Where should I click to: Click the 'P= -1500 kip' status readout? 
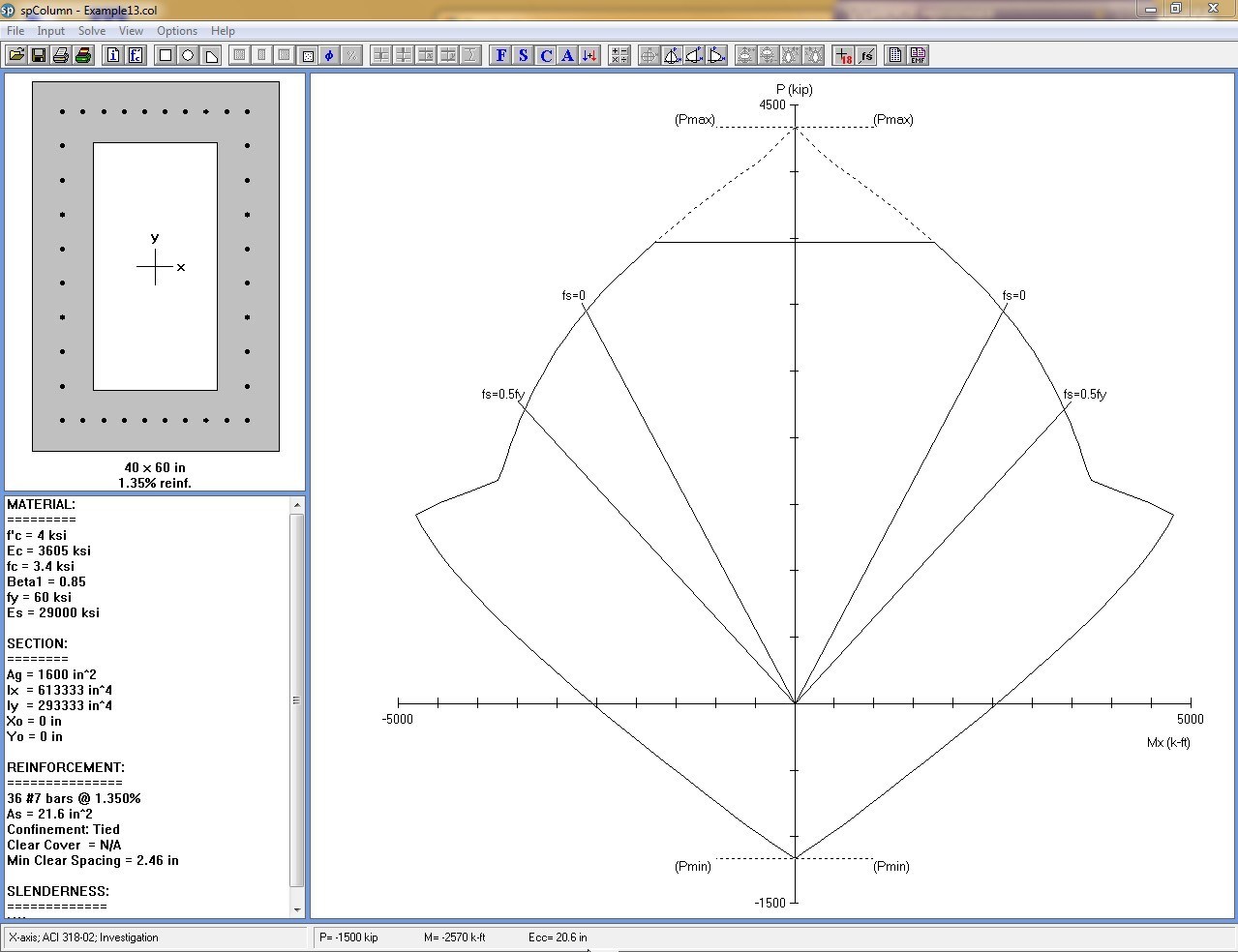click(348, 937)
